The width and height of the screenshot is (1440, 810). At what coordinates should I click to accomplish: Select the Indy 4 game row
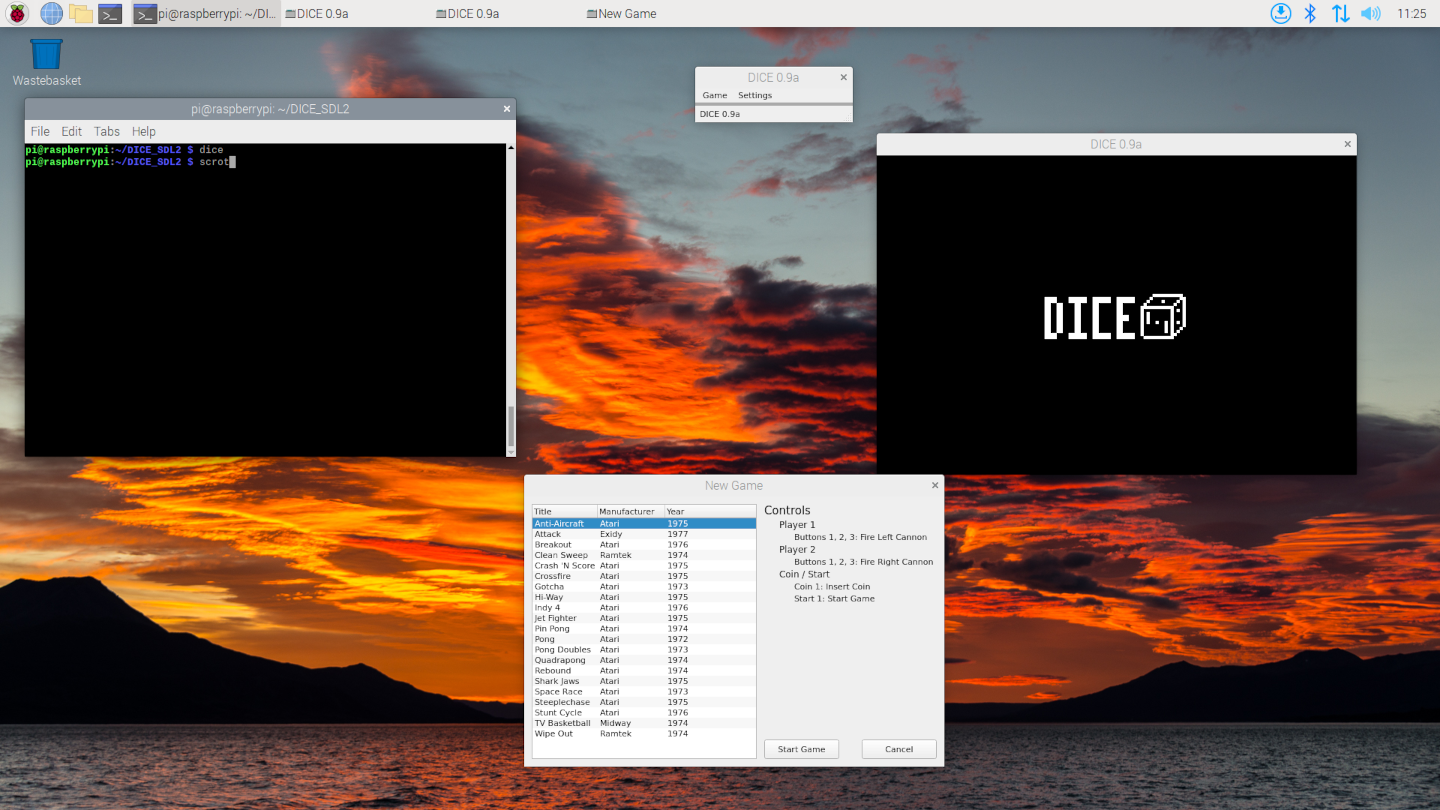[x=644, y=607]
